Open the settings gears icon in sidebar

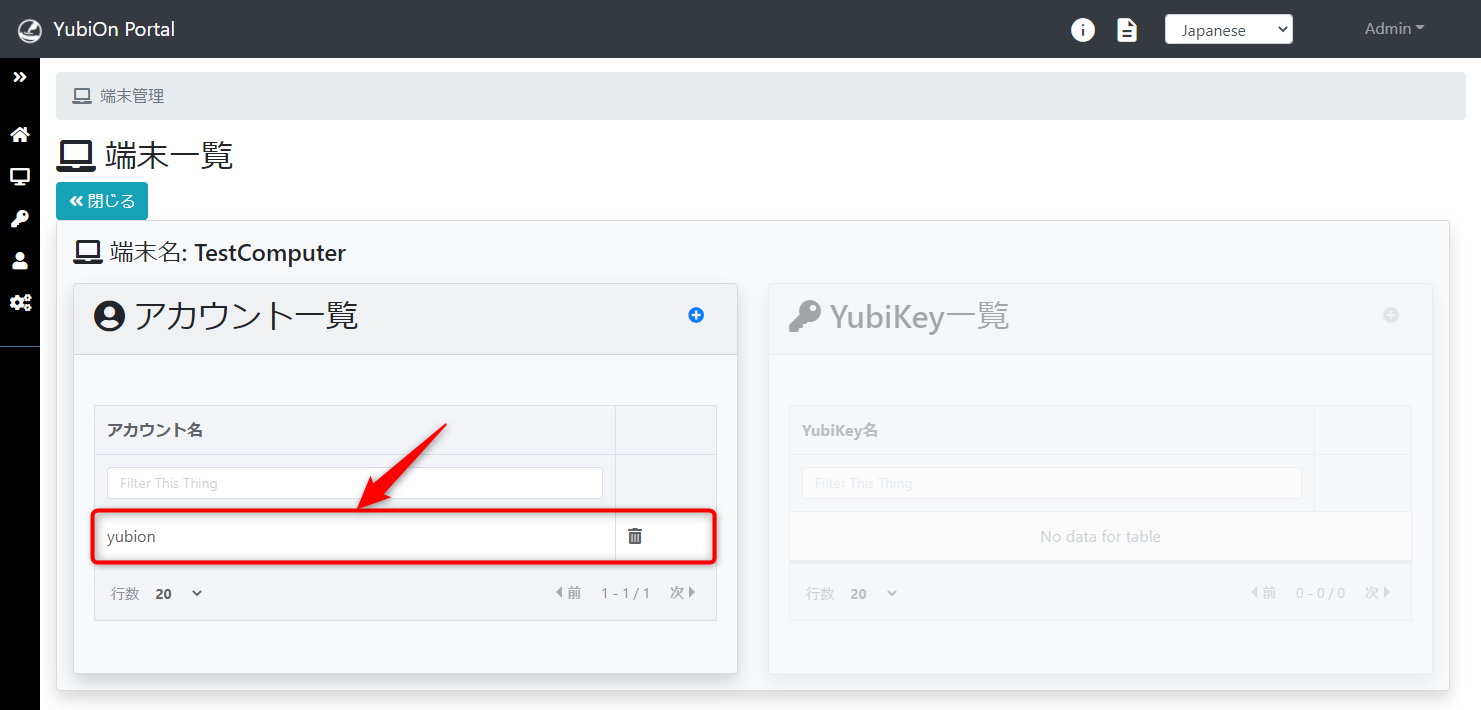coord(20,302)
